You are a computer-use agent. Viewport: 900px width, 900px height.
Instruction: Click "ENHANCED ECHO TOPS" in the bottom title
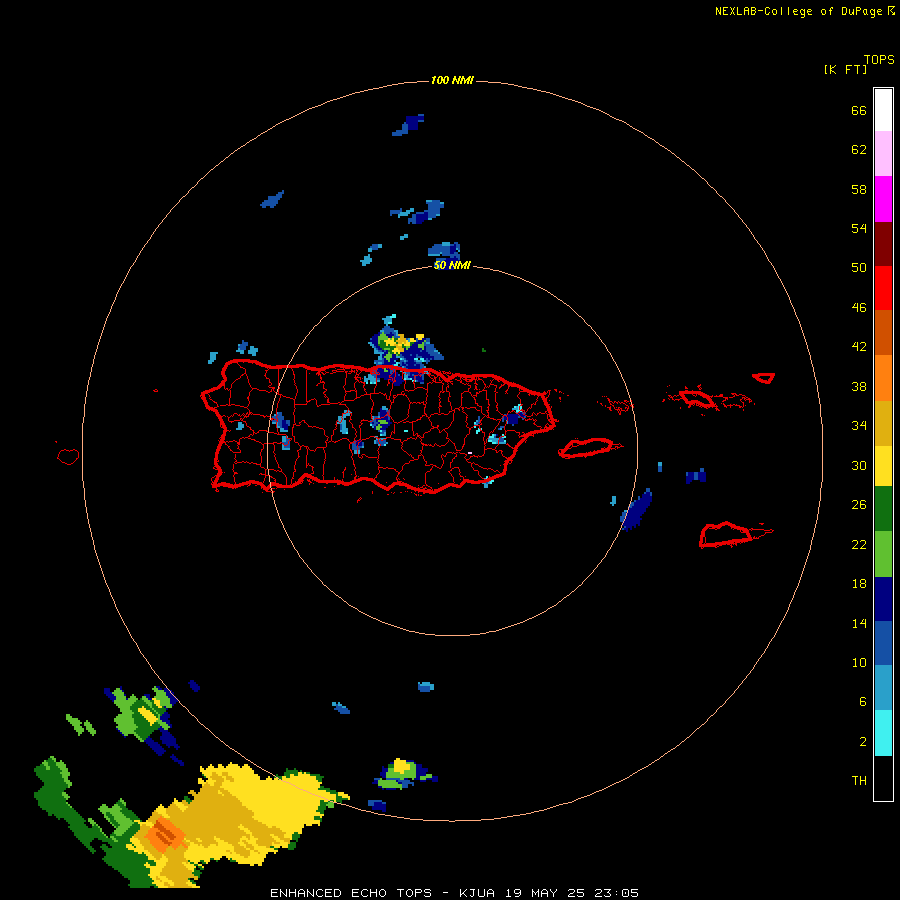click(x=351, y=893)
